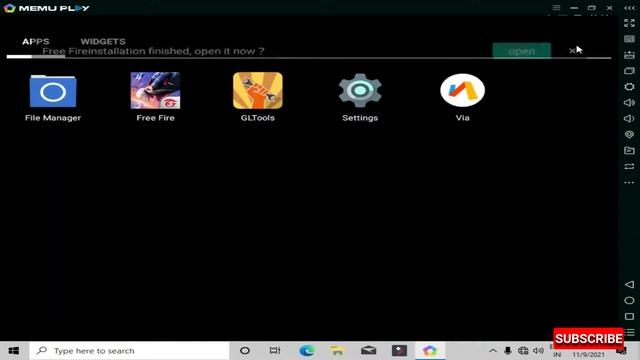Viewport: 640px width, 360px height.
Task: Click the network globe icon in the system tray
Action: [523, 351]
